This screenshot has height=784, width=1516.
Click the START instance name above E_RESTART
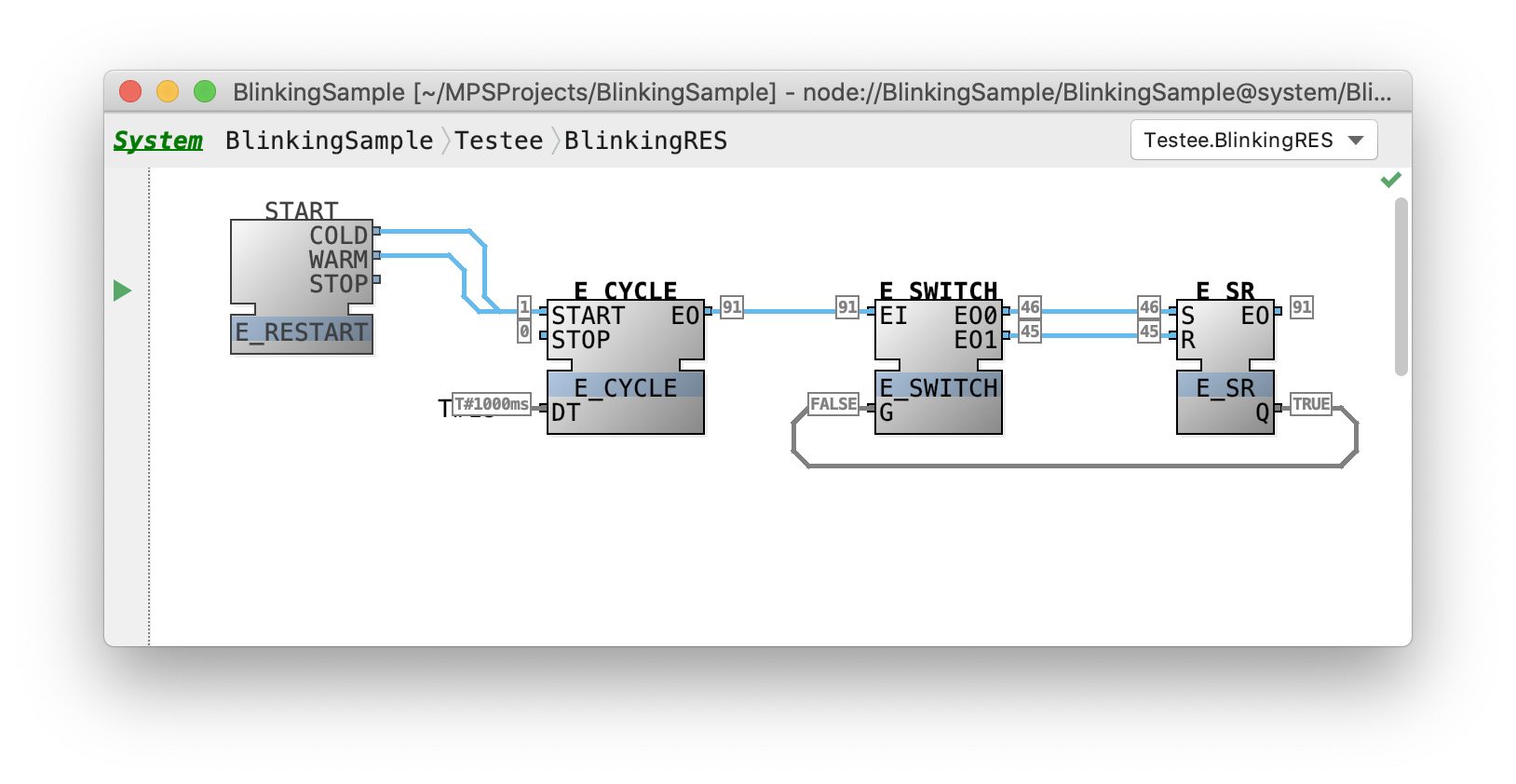(301, 210)
